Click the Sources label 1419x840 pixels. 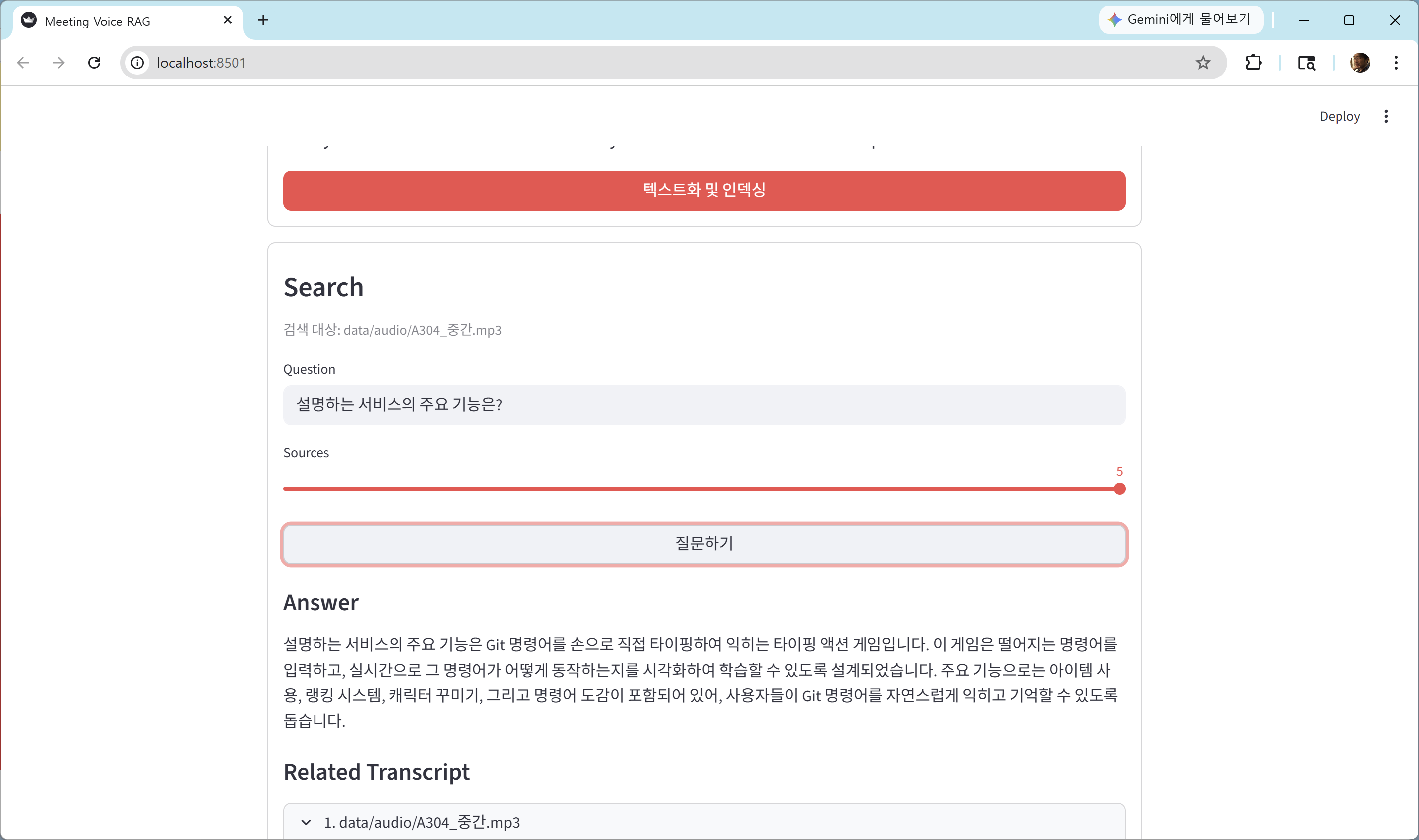pyautogui.click(x=306, y=452)
